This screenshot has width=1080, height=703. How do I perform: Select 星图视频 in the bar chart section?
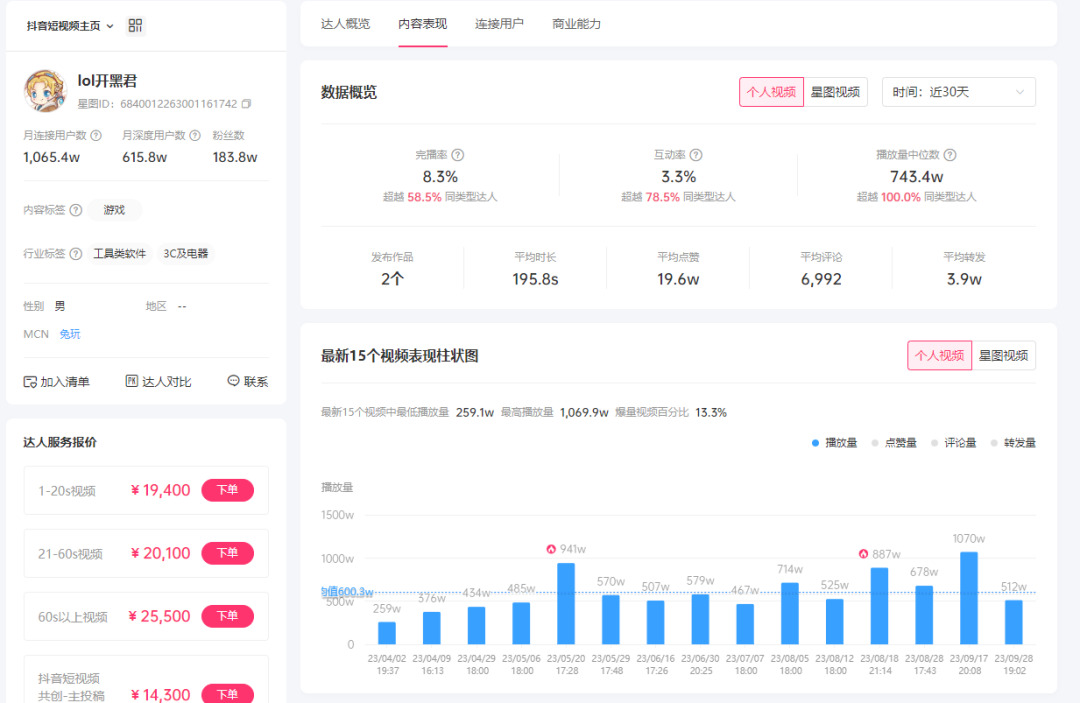pos(1003,355)
